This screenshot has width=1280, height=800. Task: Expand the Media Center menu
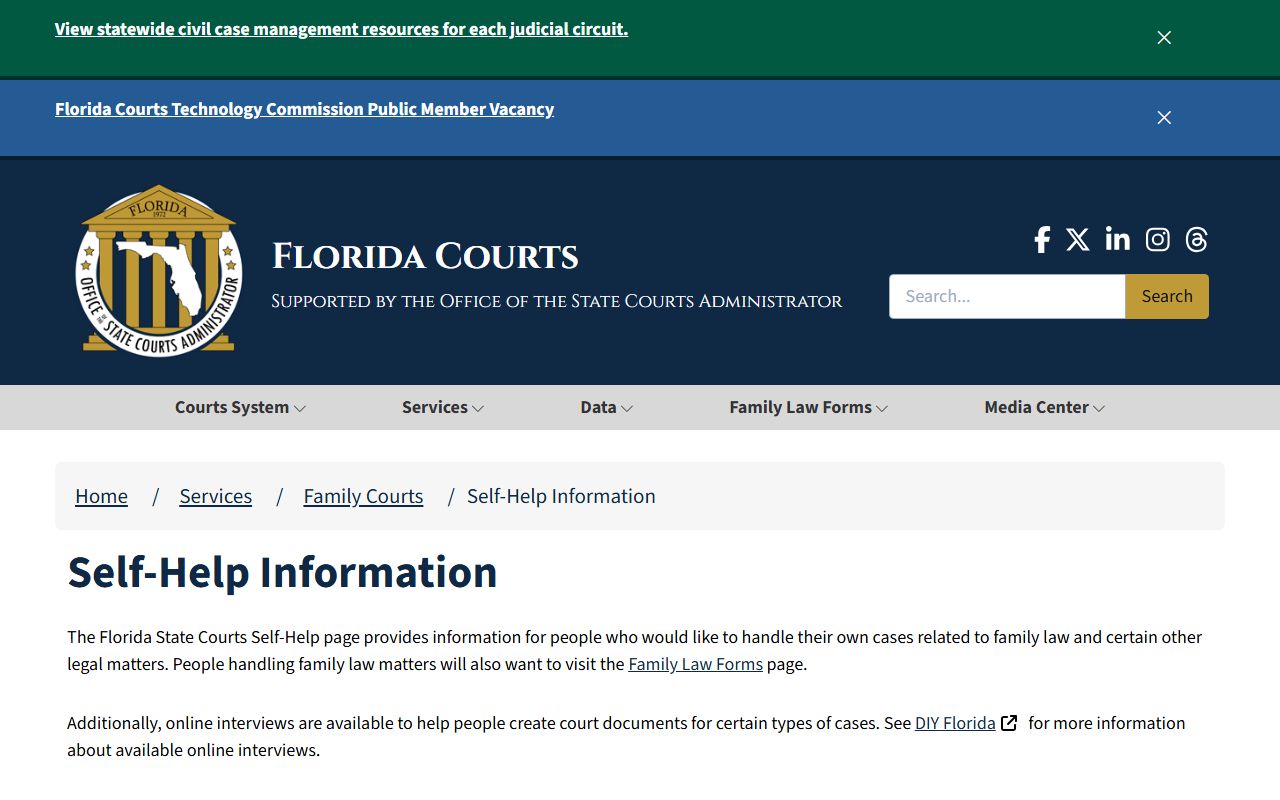(1045, 407)
